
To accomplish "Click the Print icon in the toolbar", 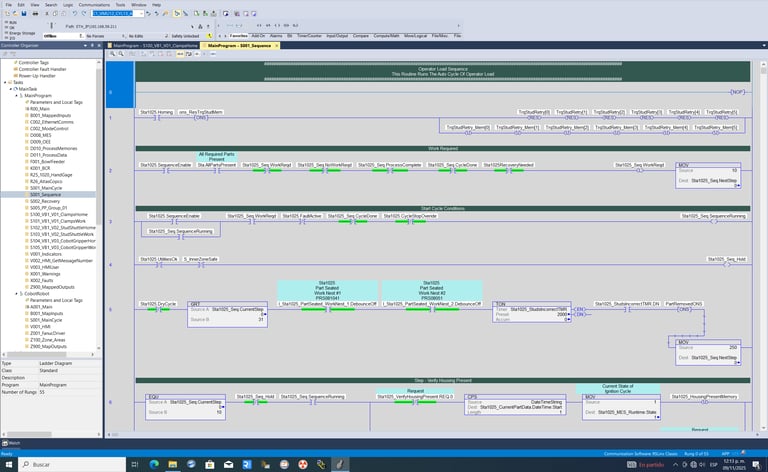I will click(35, 13).
